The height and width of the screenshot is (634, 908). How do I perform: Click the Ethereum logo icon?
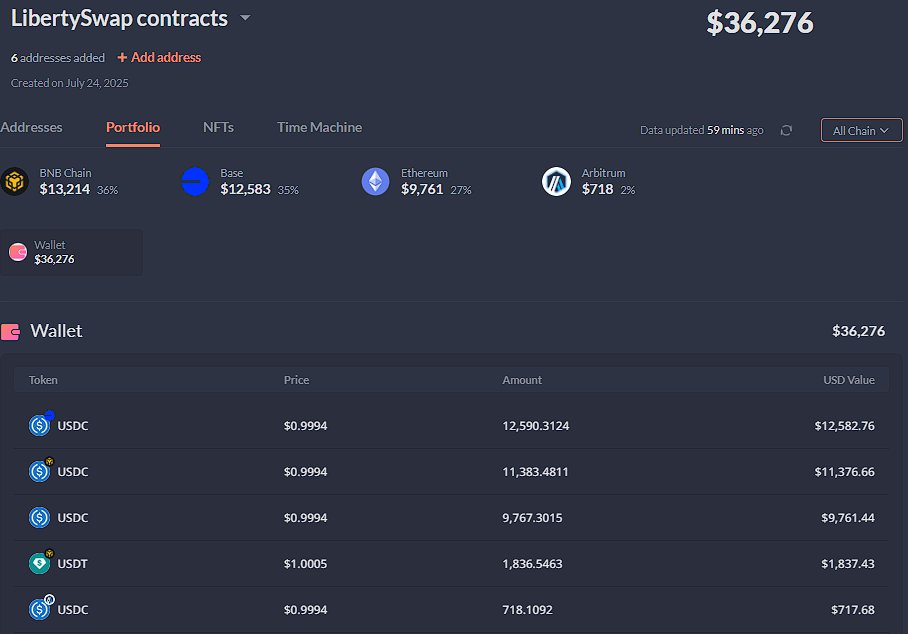coord(376,182)
